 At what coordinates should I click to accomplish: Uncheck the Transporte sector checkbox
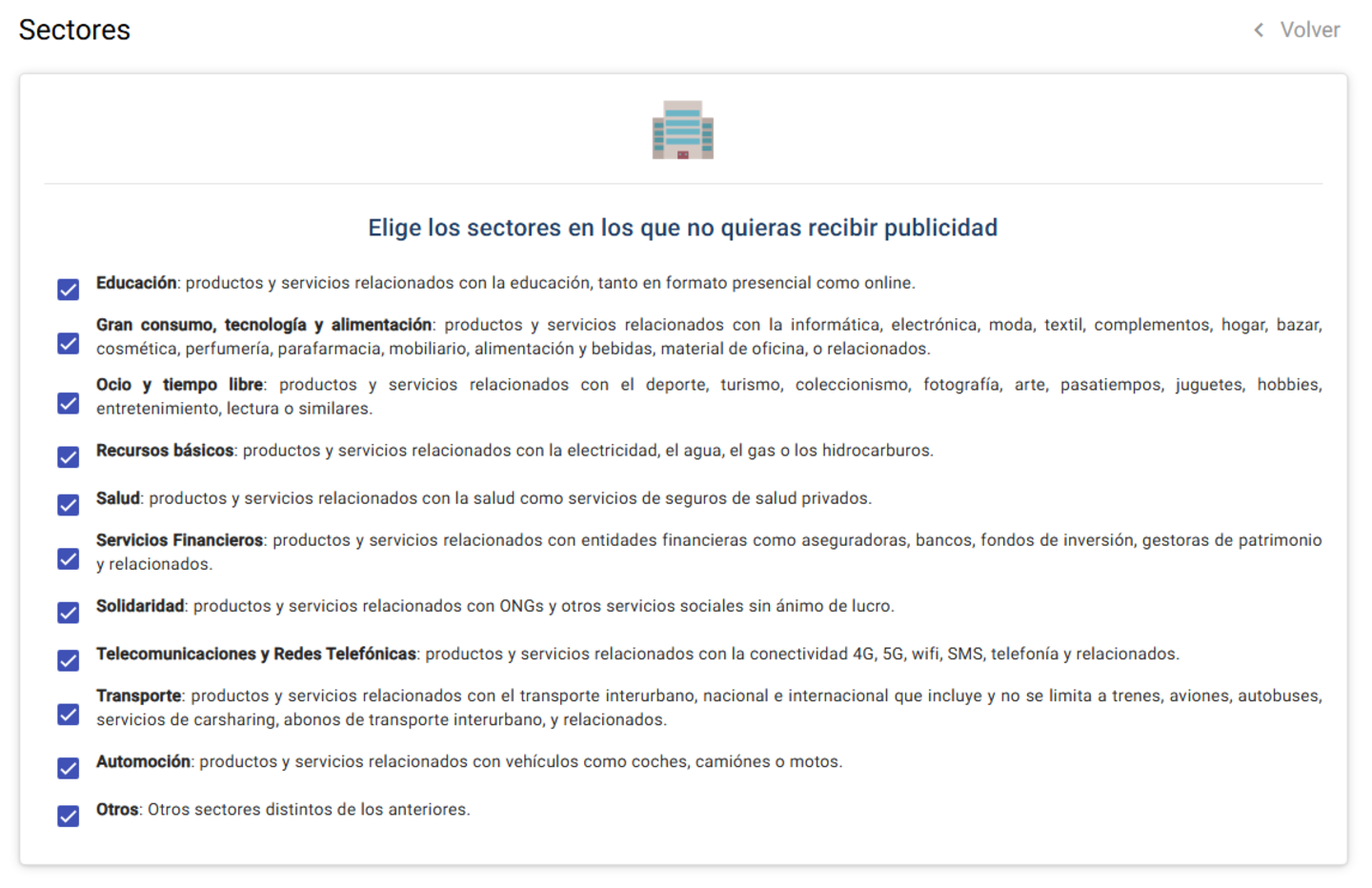coord(68,714)
